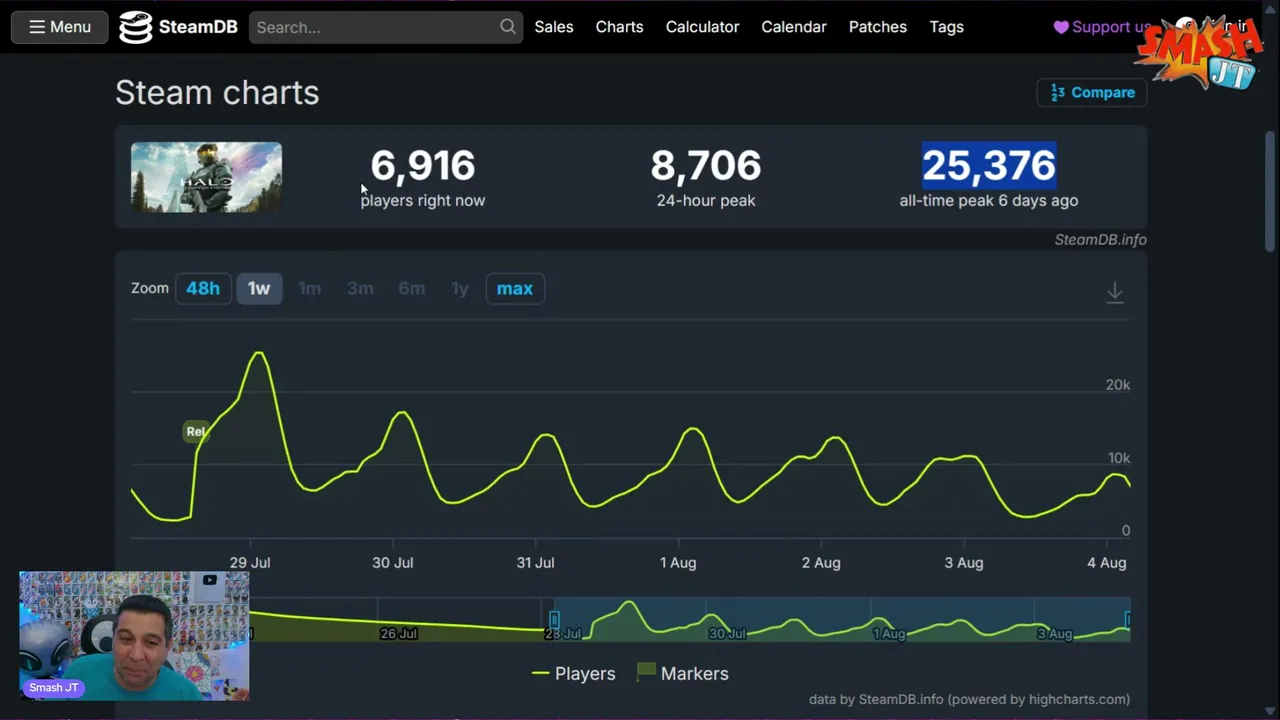Open the Charts menu item
The width and height of the screenshot is (1280, 720).
click(x=619, y=27)
